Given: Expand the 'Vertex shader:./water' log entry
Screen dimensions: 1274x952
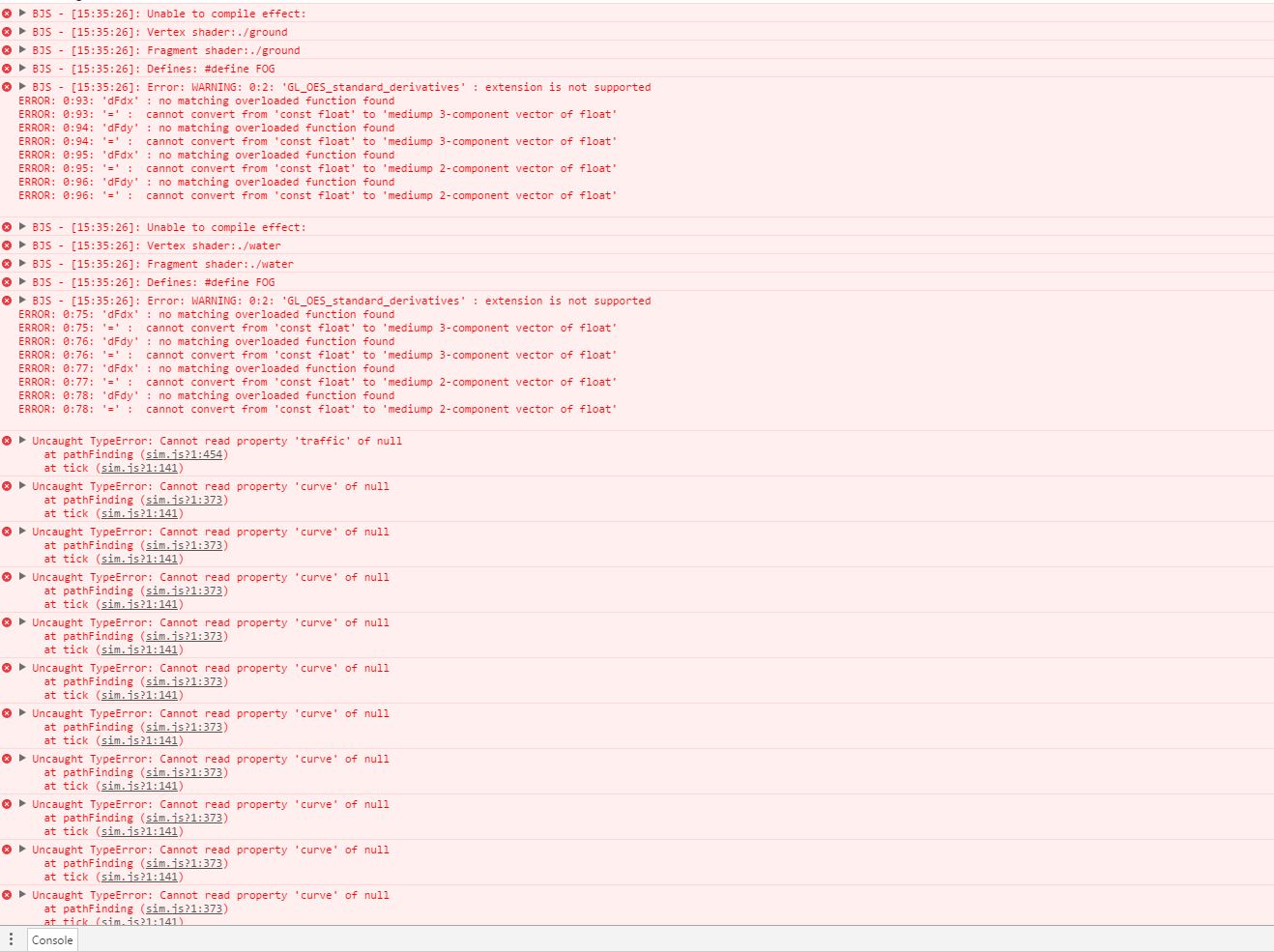Looking at the screenshot, I should tap(22, 245).
